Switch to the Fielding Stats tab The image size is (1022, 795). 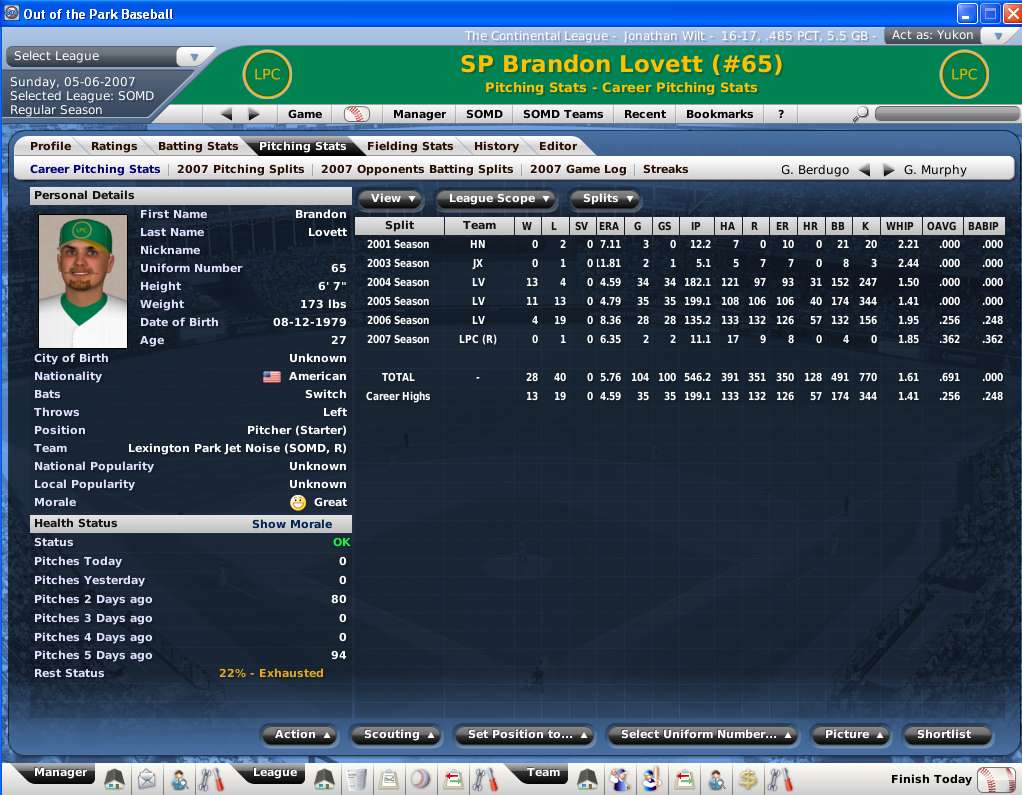(x=410, y=146)
